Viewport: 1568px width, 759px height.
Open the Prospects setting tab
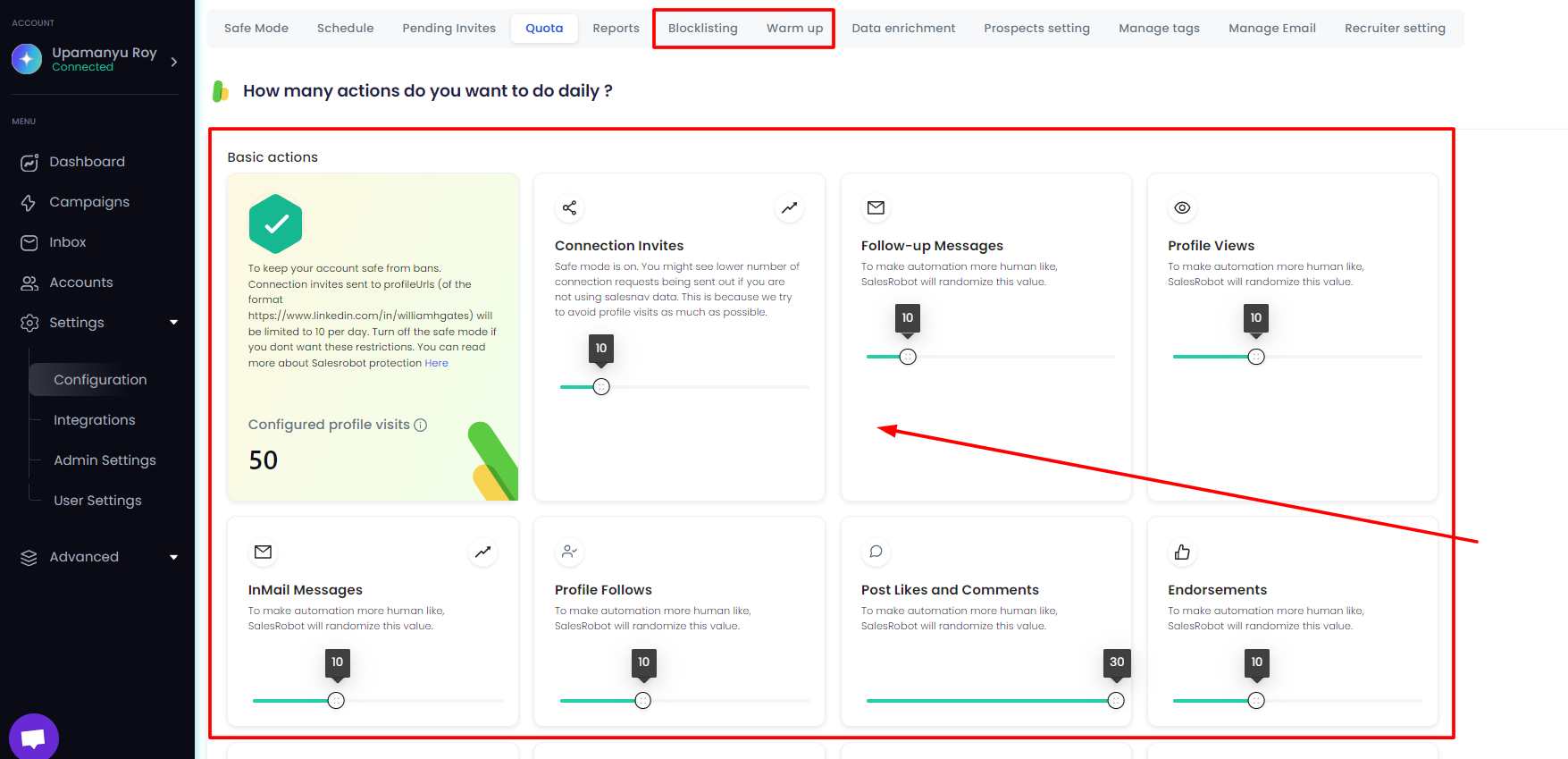(x=1037, y=29)
